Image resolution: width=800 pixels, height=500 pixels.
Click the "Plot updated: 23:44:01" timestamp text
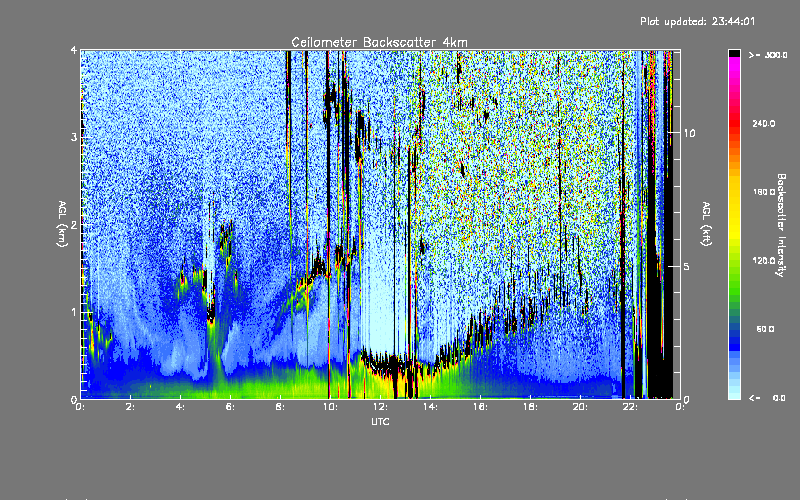click(x=697, y=21)
